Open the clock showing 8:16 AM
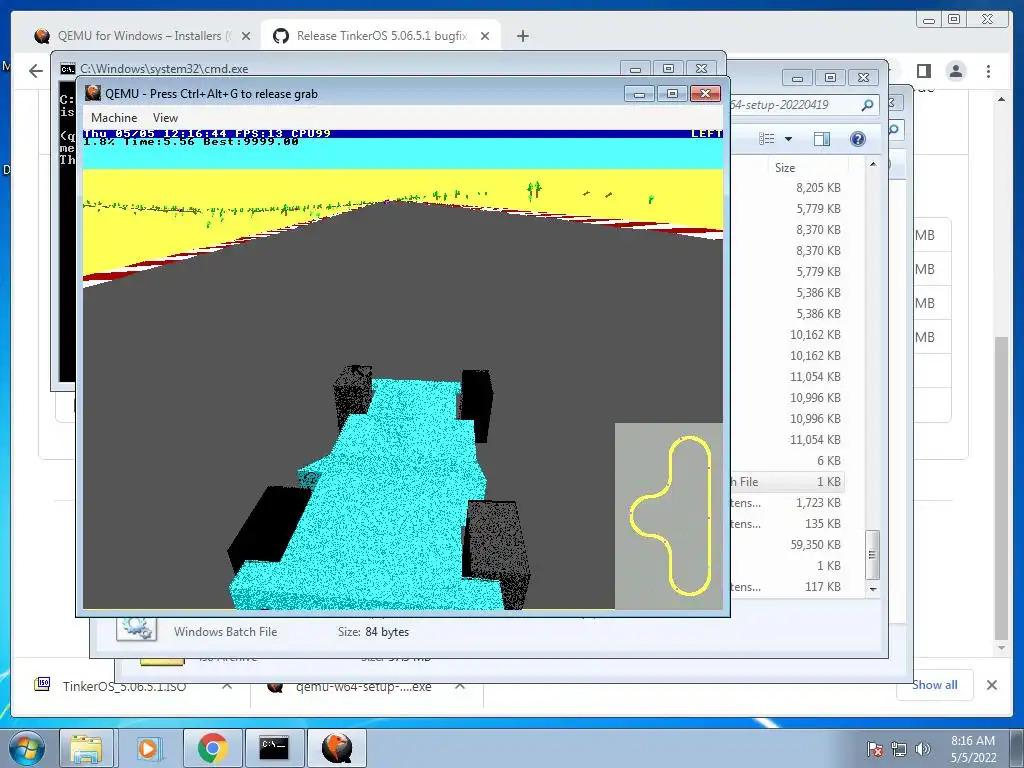1024x768 pixels. point(972,749)
